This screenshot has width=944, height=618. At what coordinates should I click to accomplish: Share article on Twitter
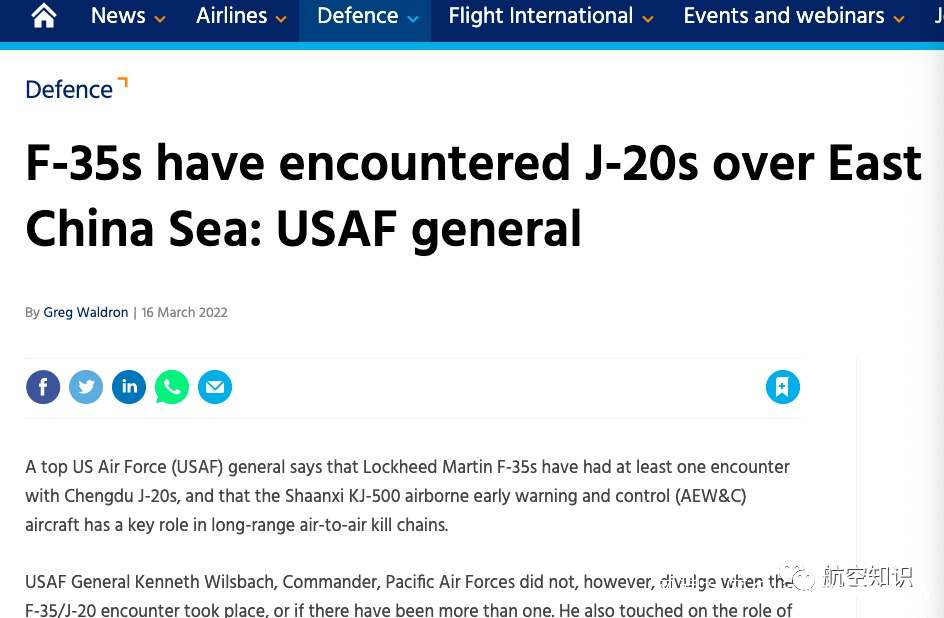pos(86,387)
